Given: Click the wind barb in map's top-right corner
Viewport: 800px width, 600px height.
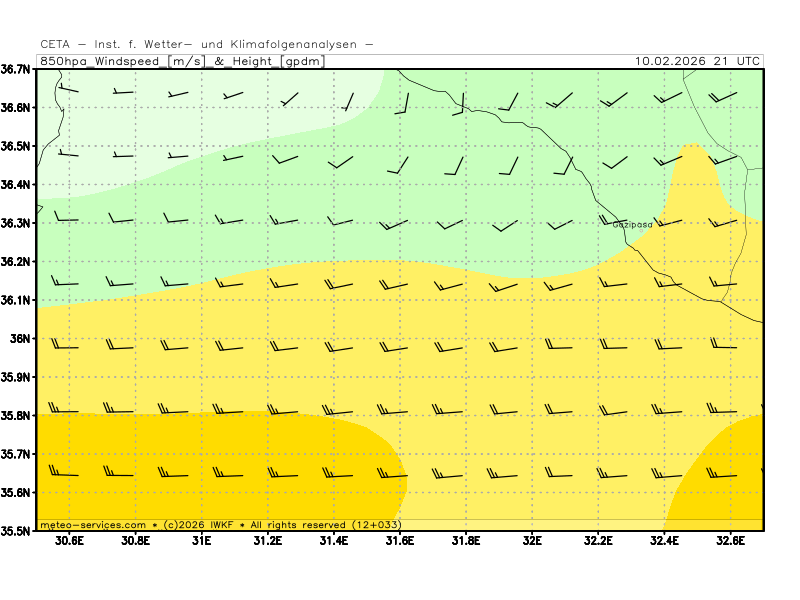Looking at the screenshot, I should [x=722, y=97].
